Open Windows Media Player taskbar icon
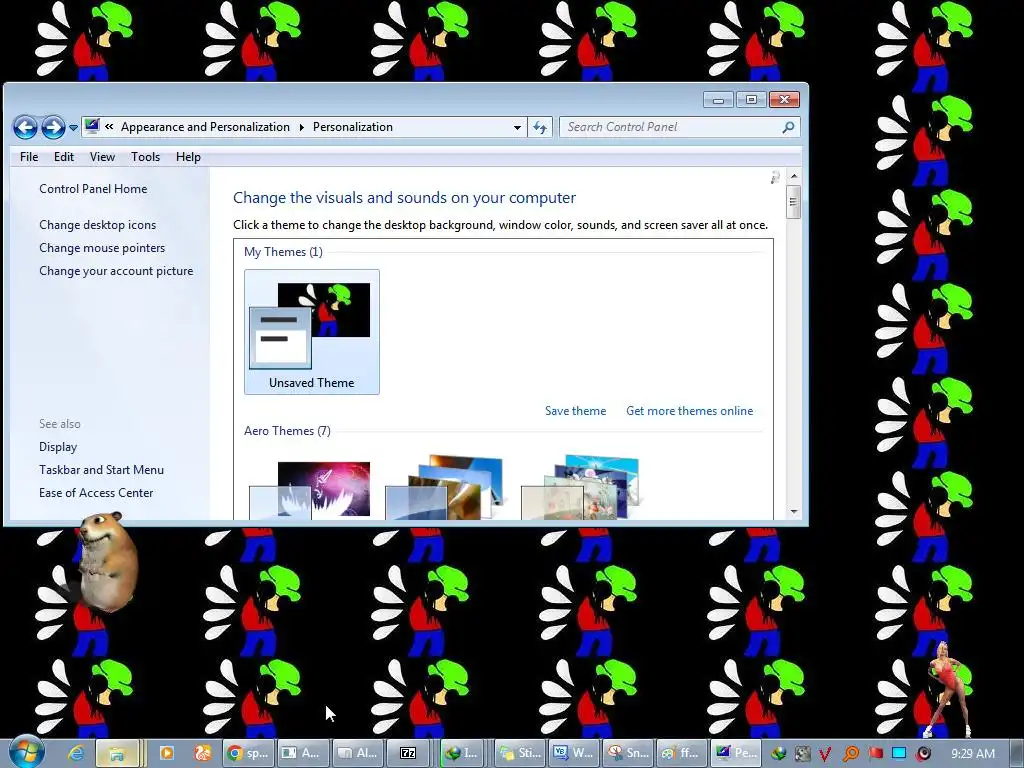The image size is (1024, 768). click(x=167, y=753)
